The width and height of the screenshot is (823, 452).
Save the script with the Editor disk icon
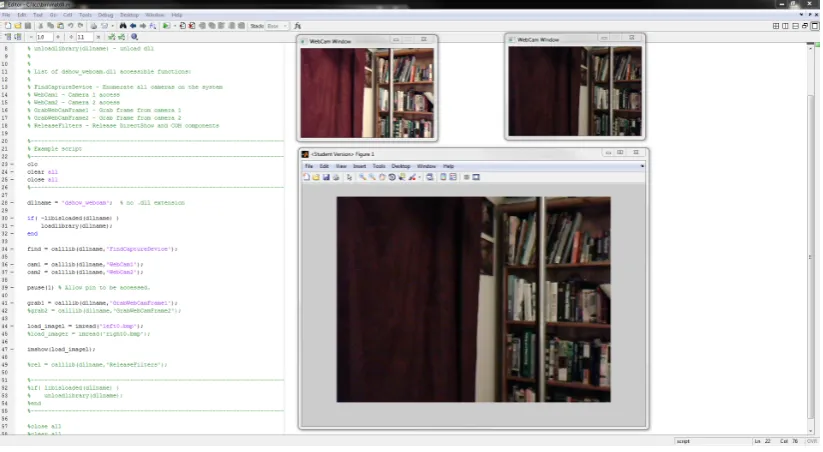coord(28,26)
